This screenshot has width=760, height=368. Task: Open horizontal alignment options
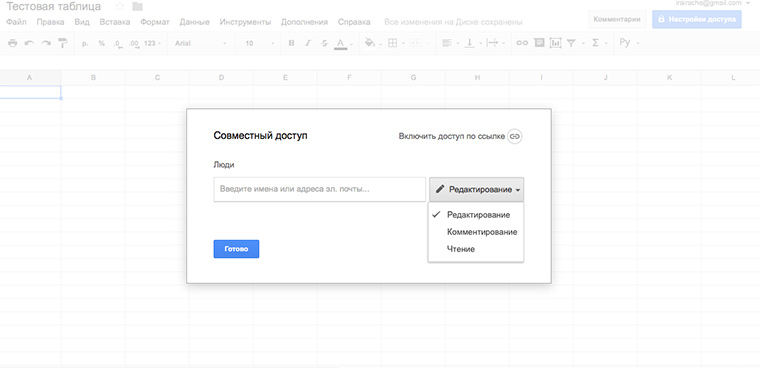(x=450, y=43)
